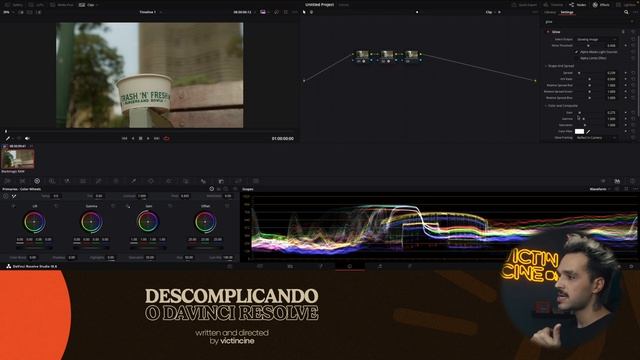Toggle Alpha Masks Light Sources checkbox
This screenshot has height=360, width=640.
(577, 52)
